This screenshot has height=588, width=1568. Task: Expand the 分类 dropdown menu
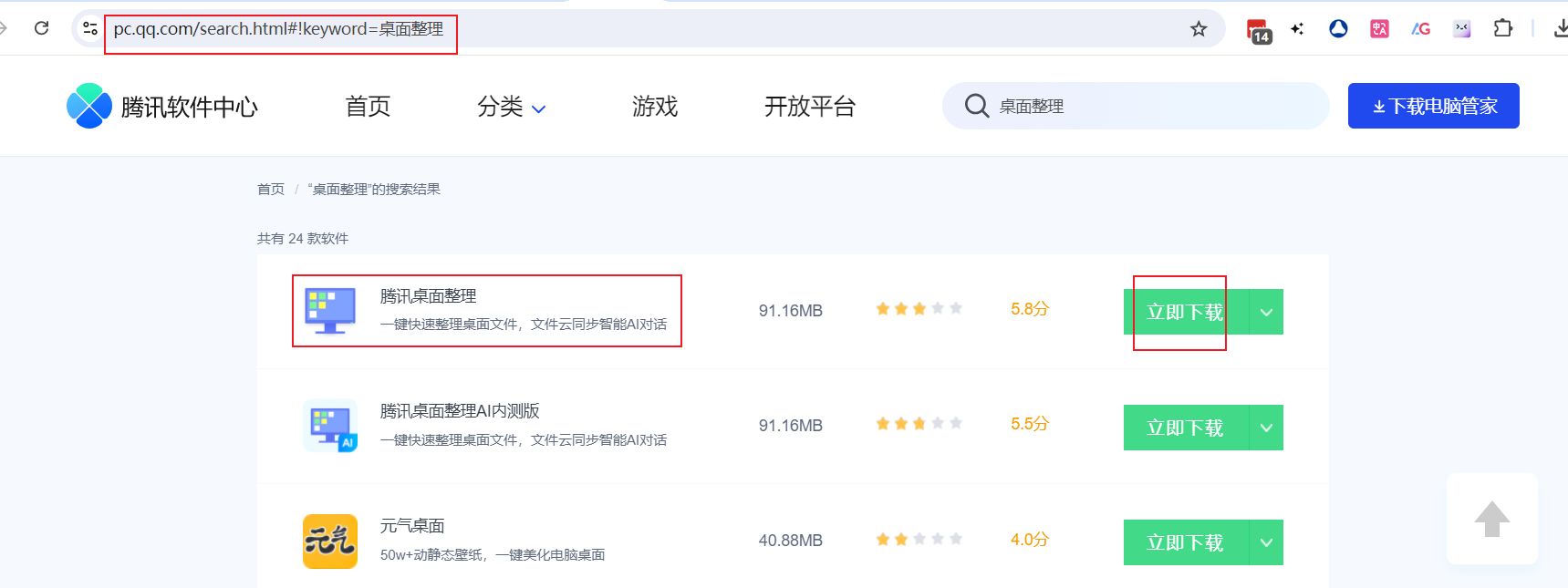511,108
